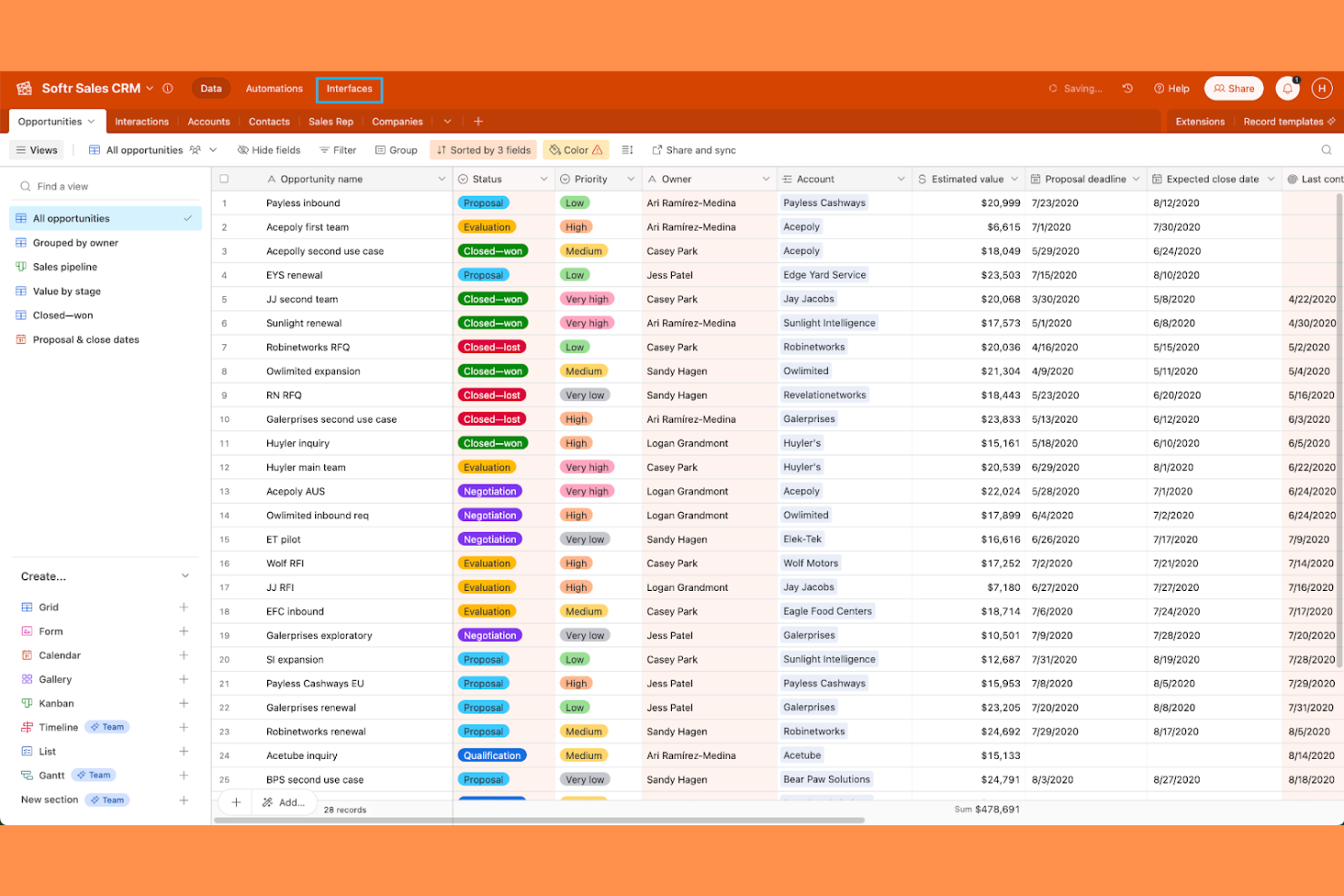The width and height of the screenshot is (1344, 896).
Task: Open Record templates
Action: coord(1290,122)
